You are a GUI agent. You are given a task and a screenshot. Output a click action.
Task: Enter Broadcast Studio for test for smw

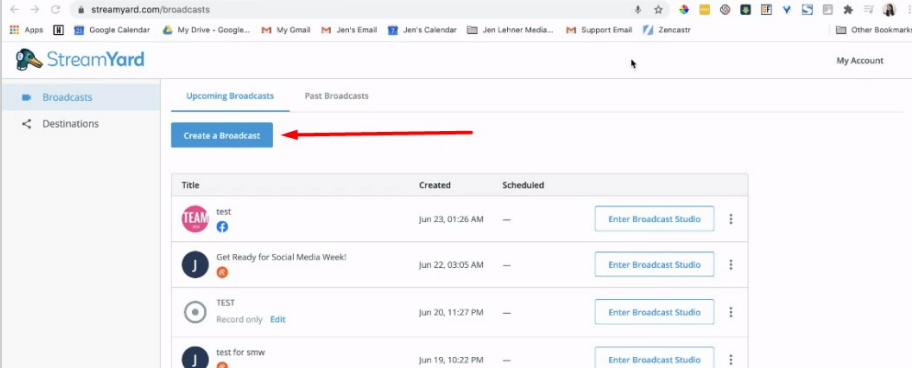(654, 358)
